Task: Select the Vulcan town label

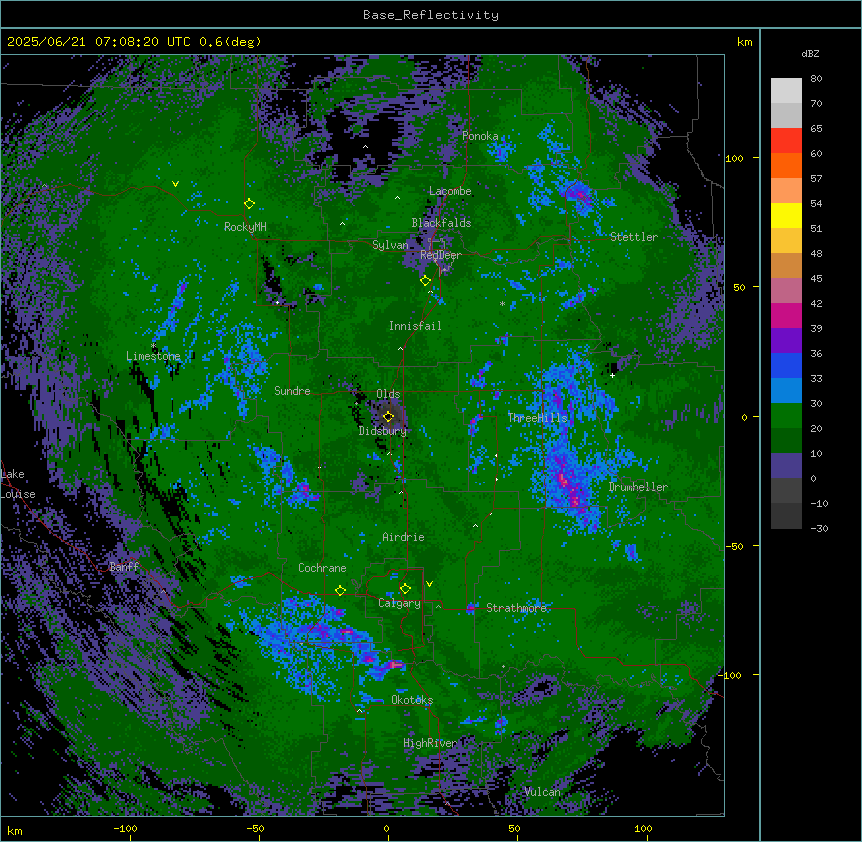Action: [x=543, y=792]
